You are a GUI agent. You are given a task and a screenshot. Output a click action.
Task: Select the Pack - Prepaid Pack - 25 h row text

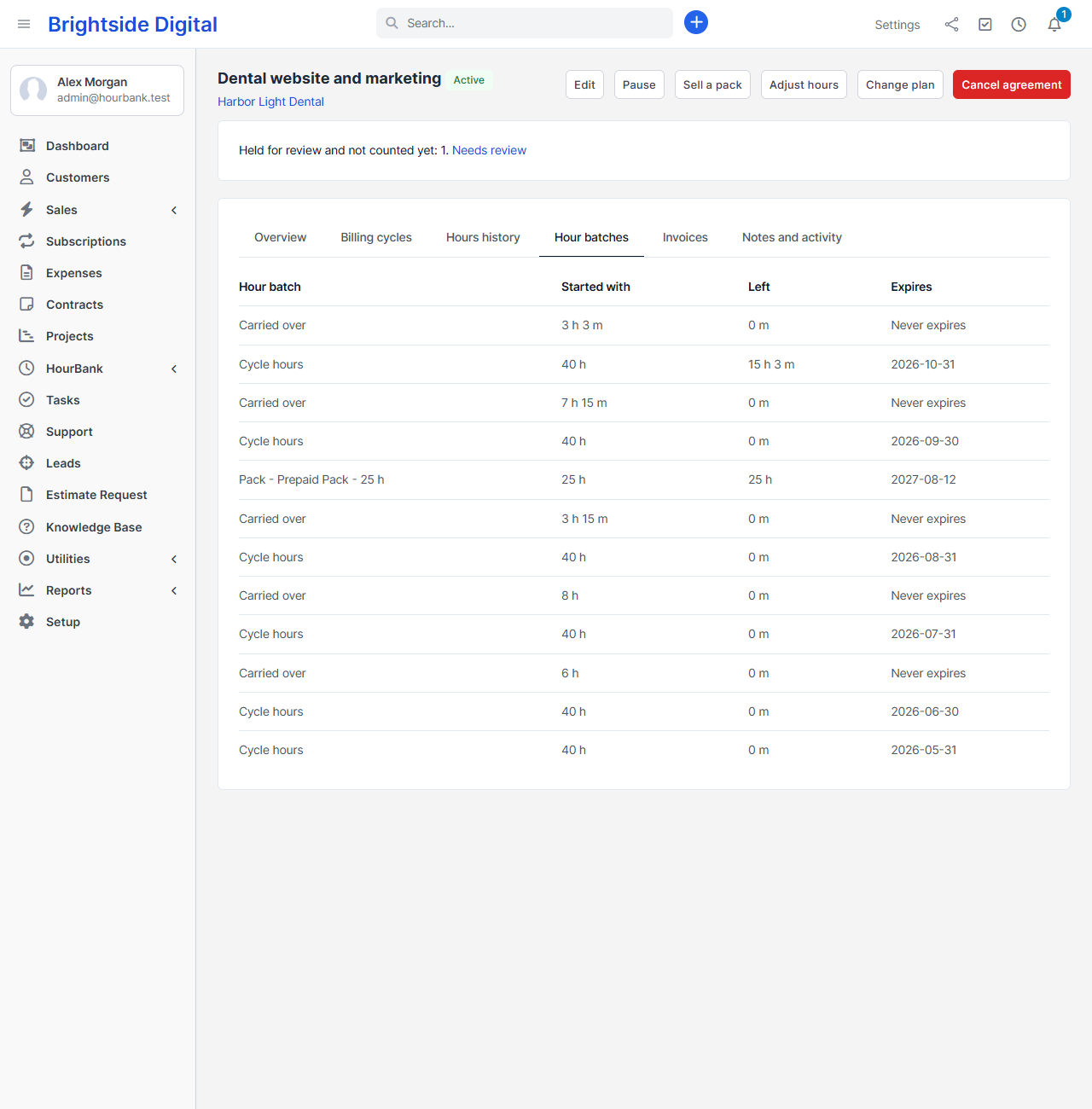[311, 479]
